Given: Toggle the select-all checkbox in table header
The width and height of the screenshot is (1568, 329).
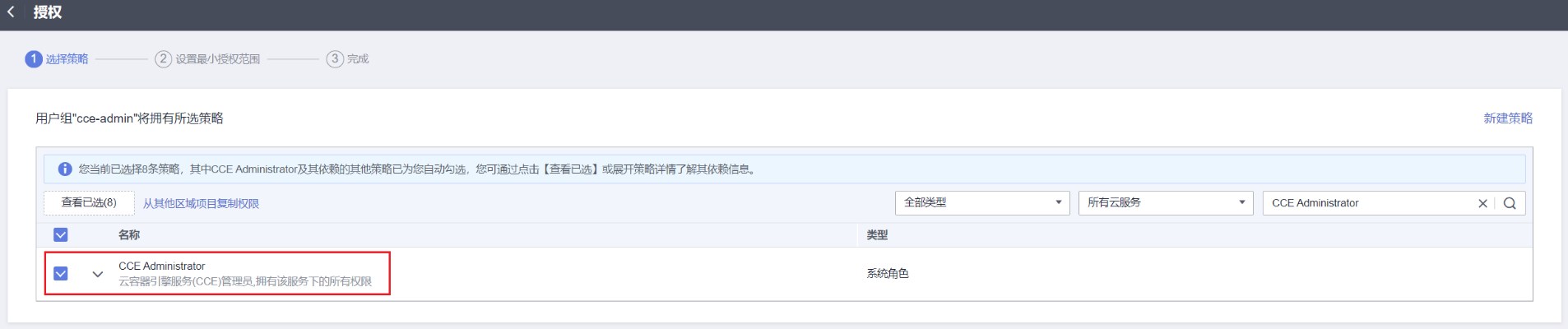Looking at the screenshot, I should 61,235.
